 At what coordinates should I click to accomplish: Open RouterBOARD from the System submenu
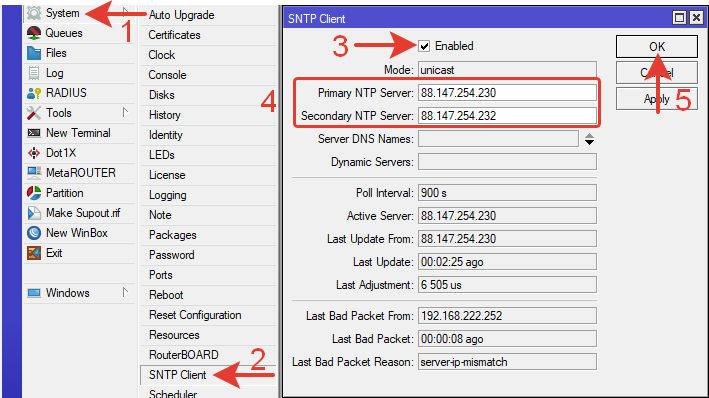pyautogui.click(x=184, y=355)
